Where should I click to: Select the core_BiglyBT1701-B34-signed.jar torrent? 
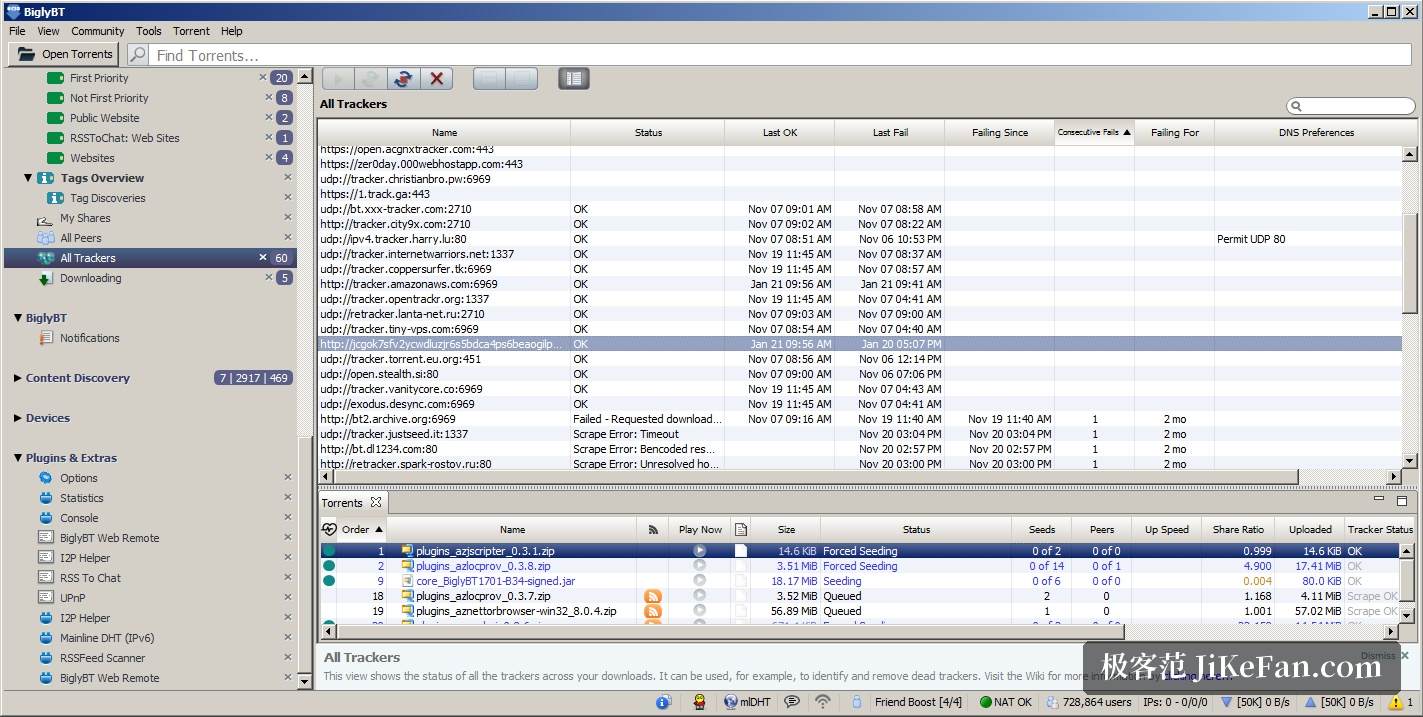pyautogui.click(x=860, y=581)
